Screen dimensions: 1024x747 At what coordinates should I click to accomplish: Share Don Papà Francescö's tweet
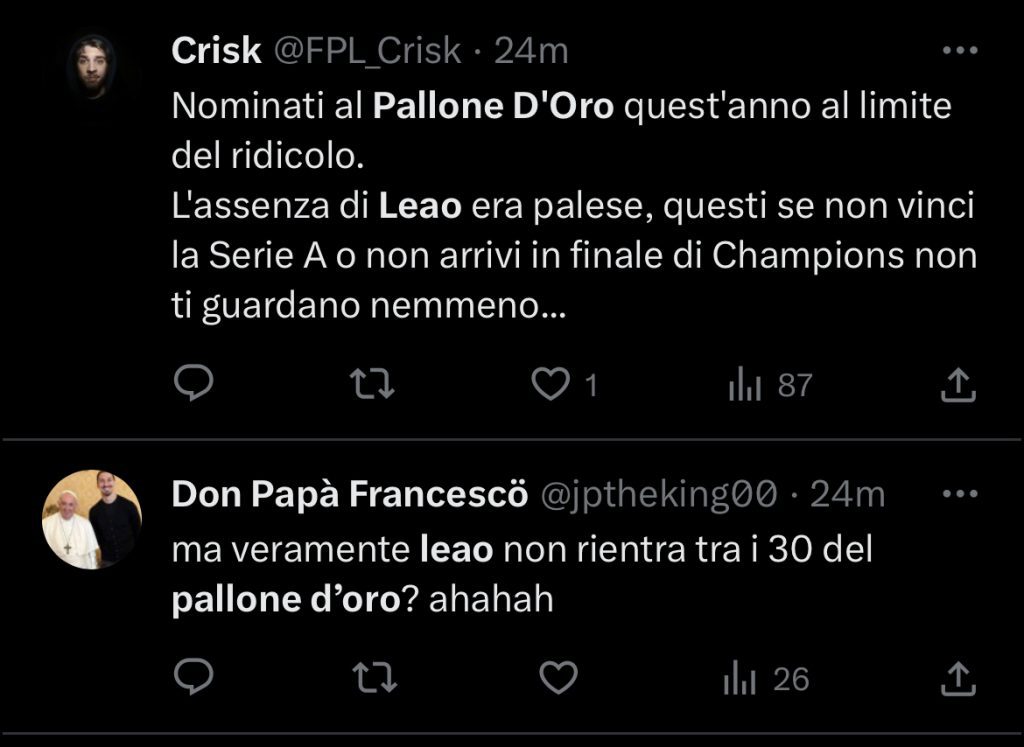958,680
